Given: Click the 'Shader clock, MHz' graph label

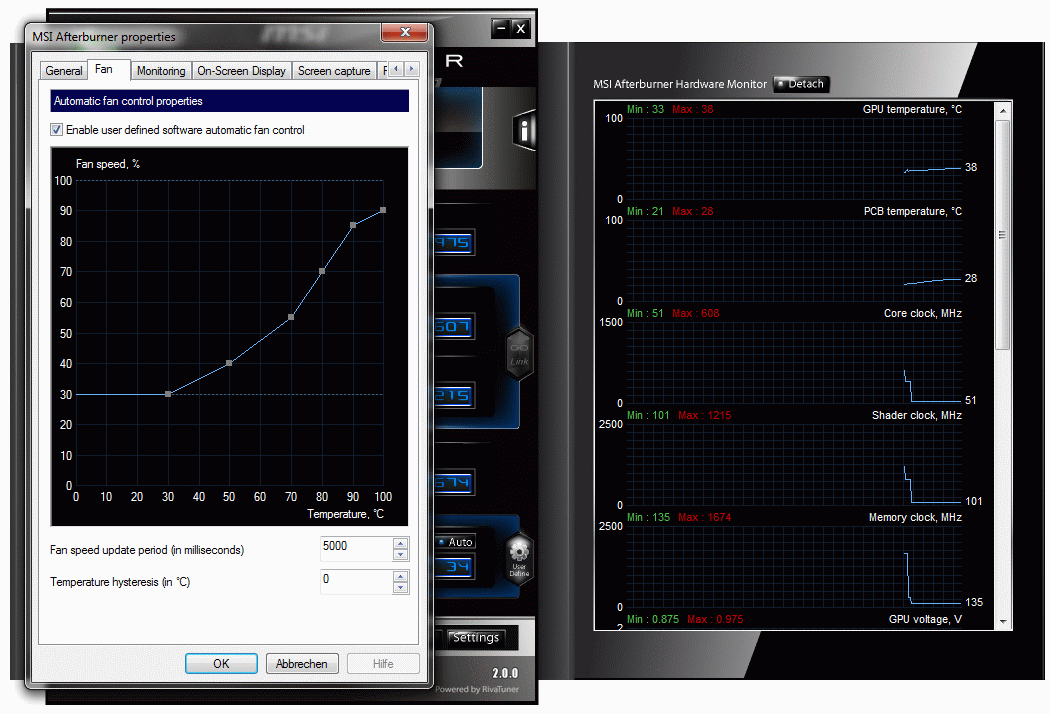Looking at the screenshot, I should click(917, 415).
